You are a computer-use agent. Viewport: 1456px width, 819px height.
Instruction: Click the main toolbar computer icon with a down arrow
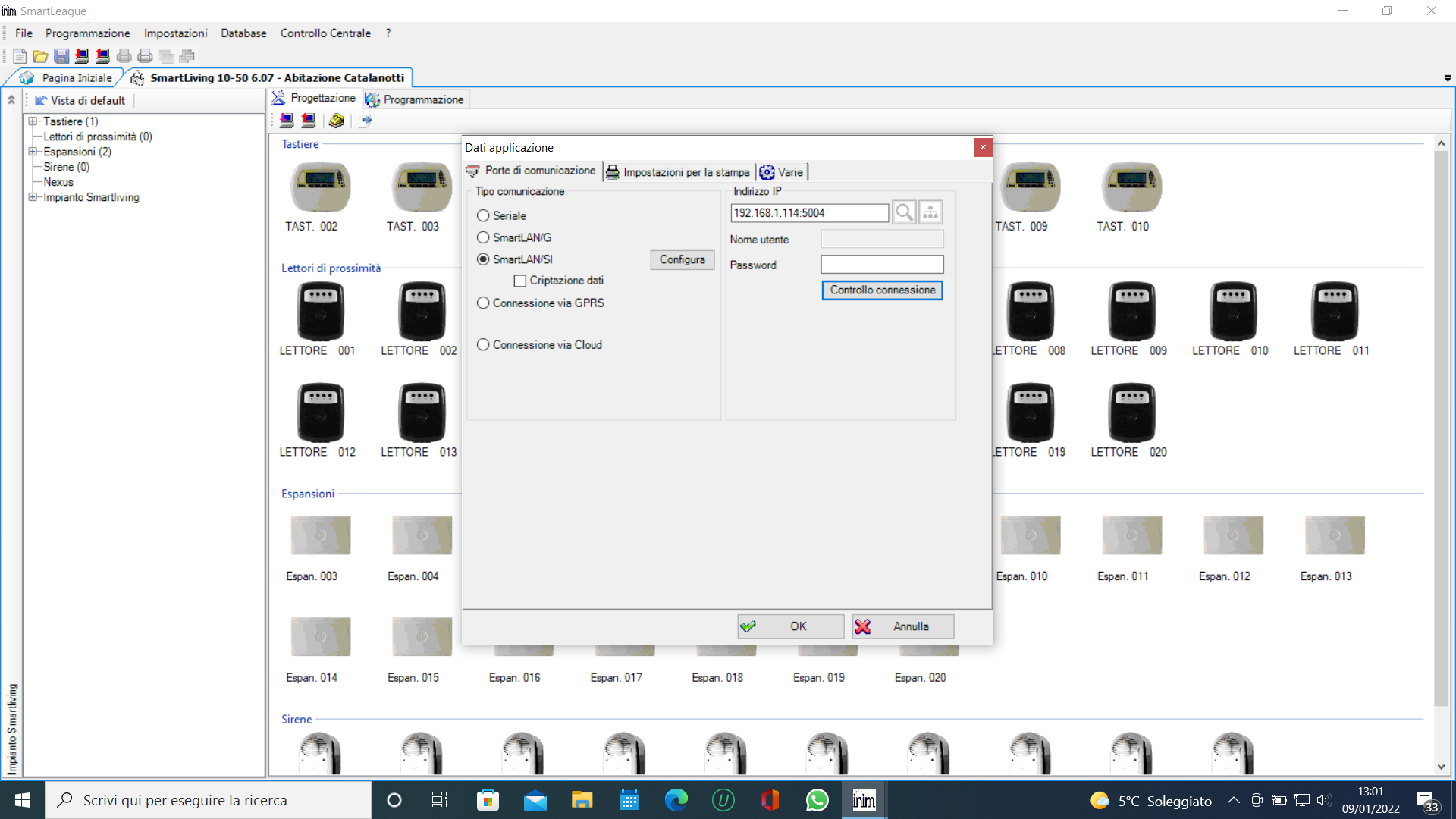[x=82, y=56]
